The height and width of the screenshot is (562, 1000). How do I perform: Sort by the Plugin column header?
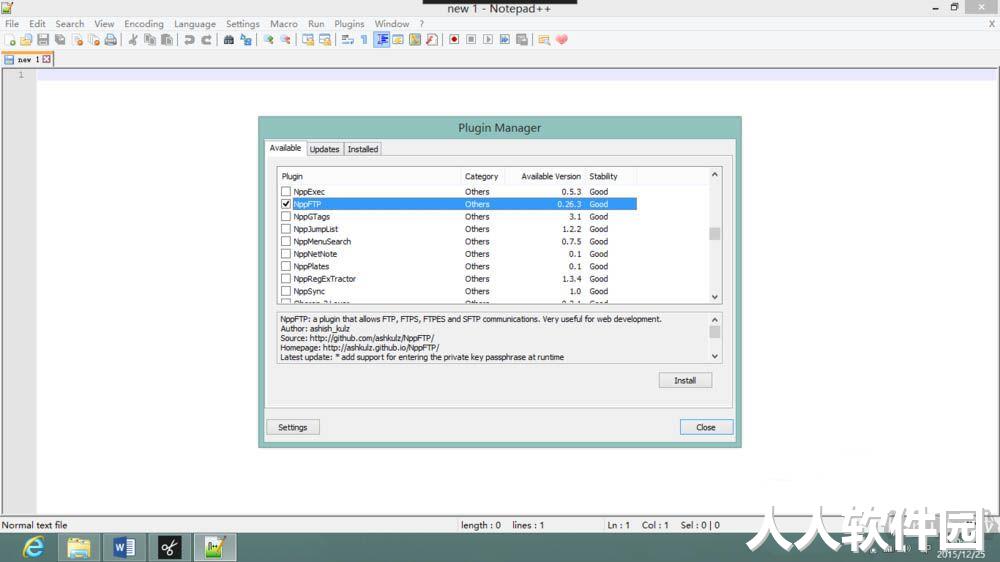(x=369, y=176)
